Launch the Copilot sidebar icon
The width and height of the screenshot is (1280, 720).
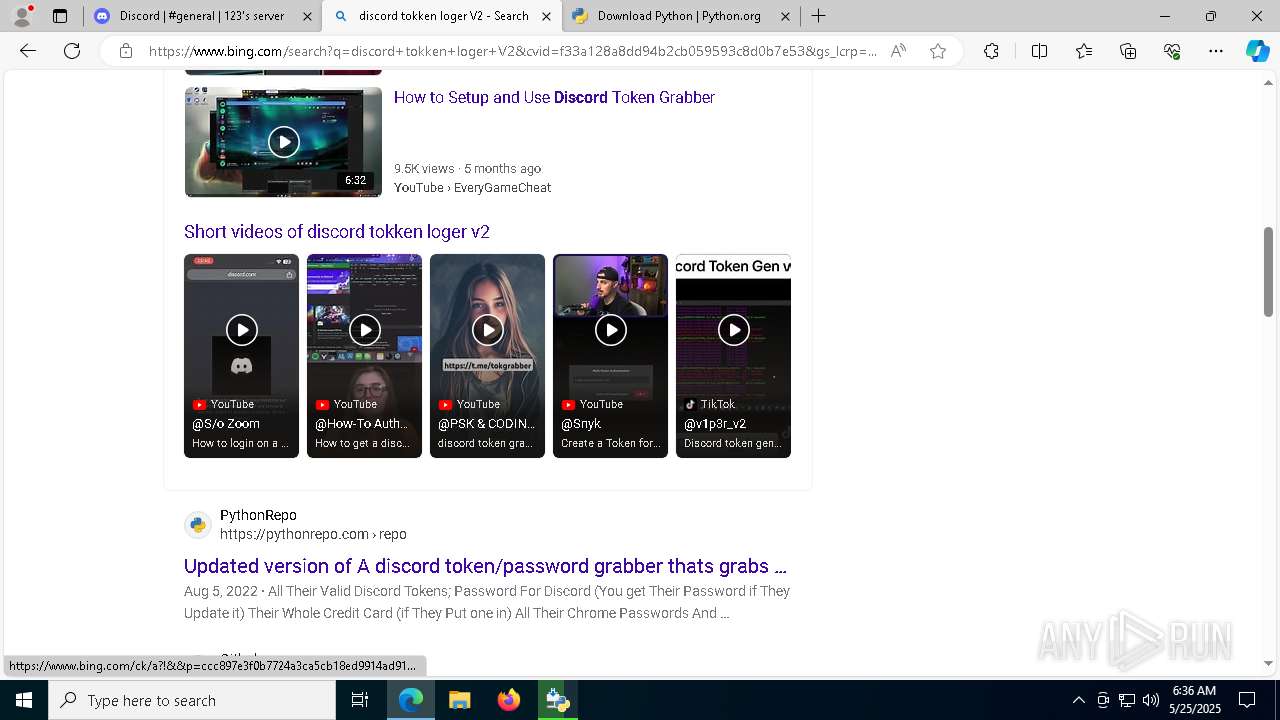click(x=1257, y=51)
